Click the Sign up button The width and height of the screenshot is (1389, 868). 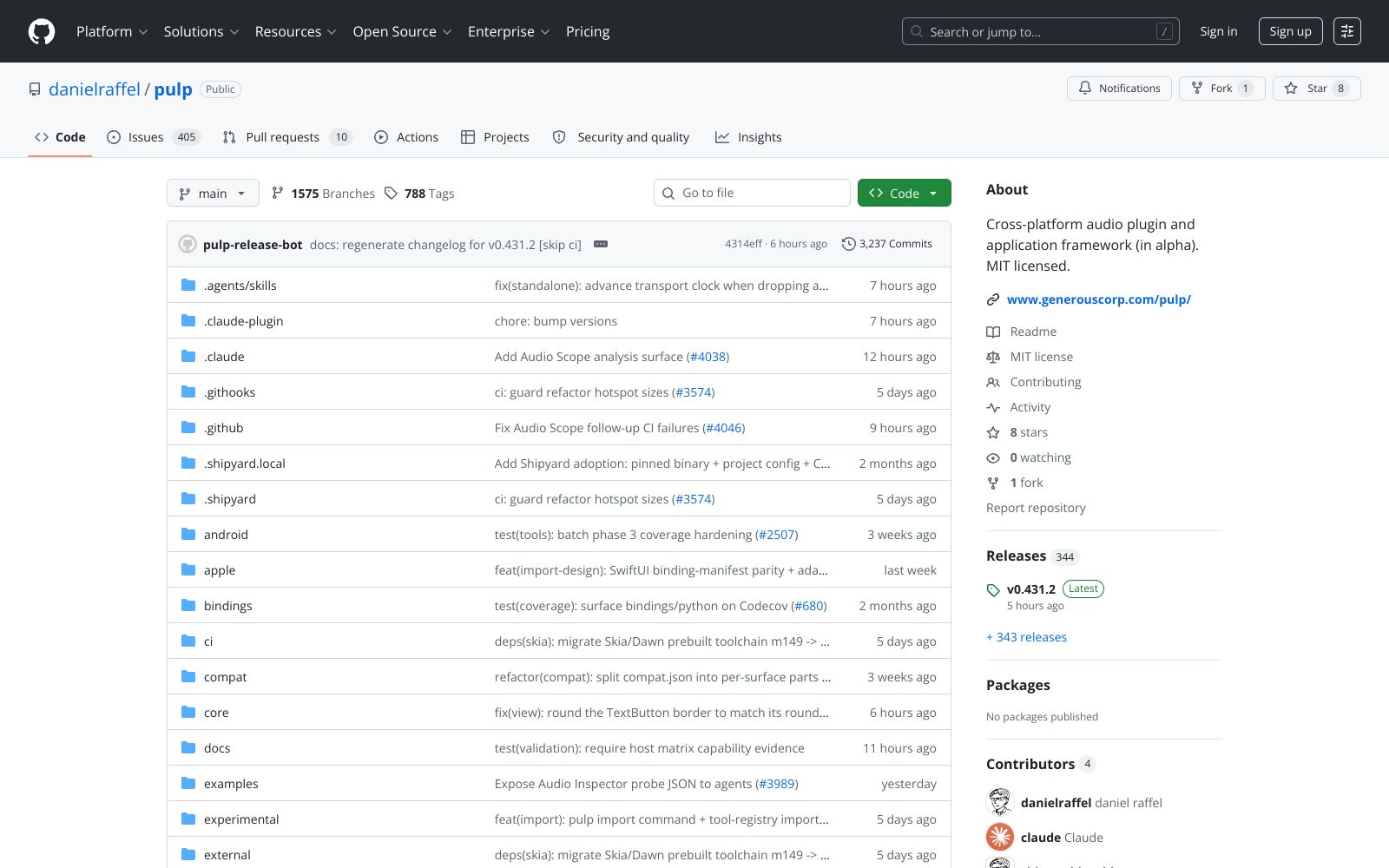point(1290,31)
